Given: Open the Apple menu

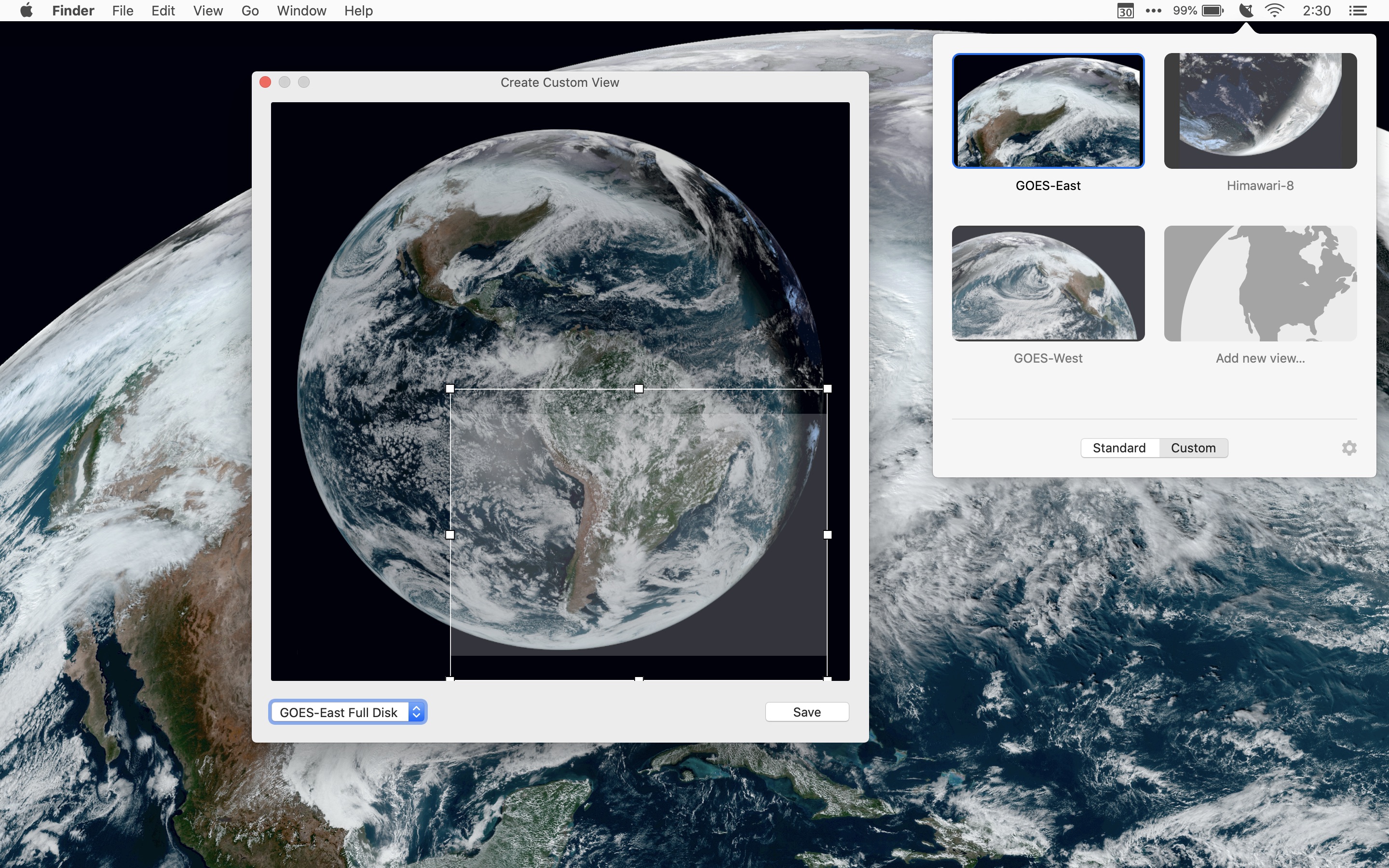Looking at the screenshot, I should point(27,10).
